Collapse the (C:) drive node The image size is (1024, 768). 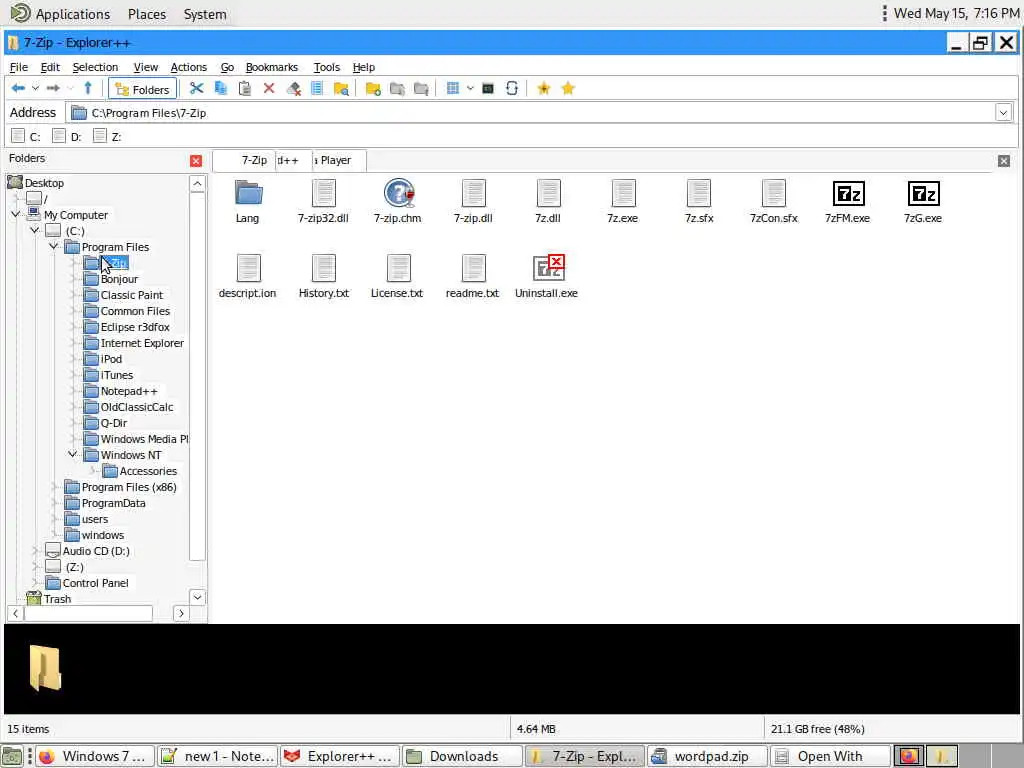35,231
